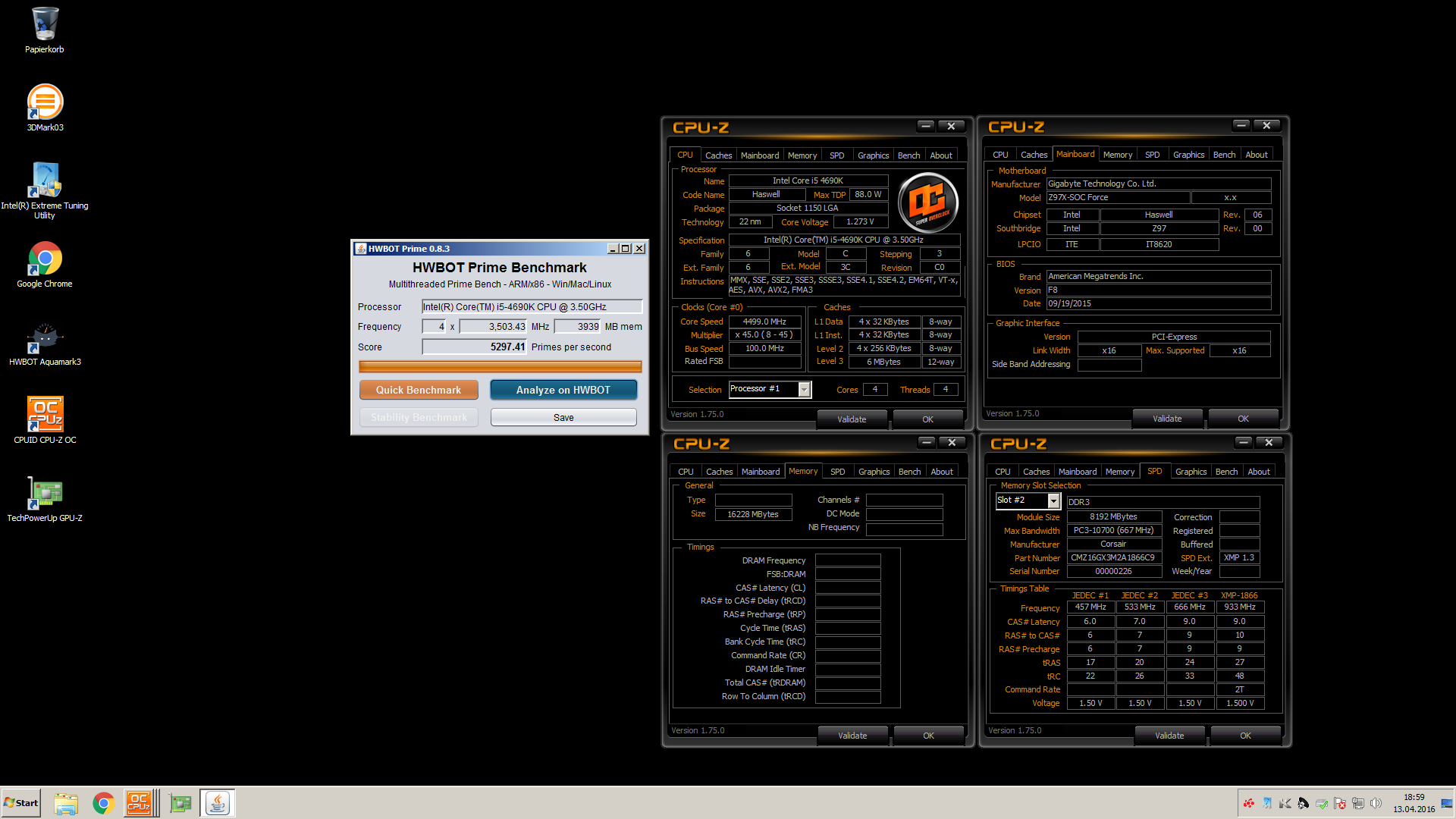Click the Java HWBOT Prime taskbar icon
The image size is (1456, 819).
(218, 803)
